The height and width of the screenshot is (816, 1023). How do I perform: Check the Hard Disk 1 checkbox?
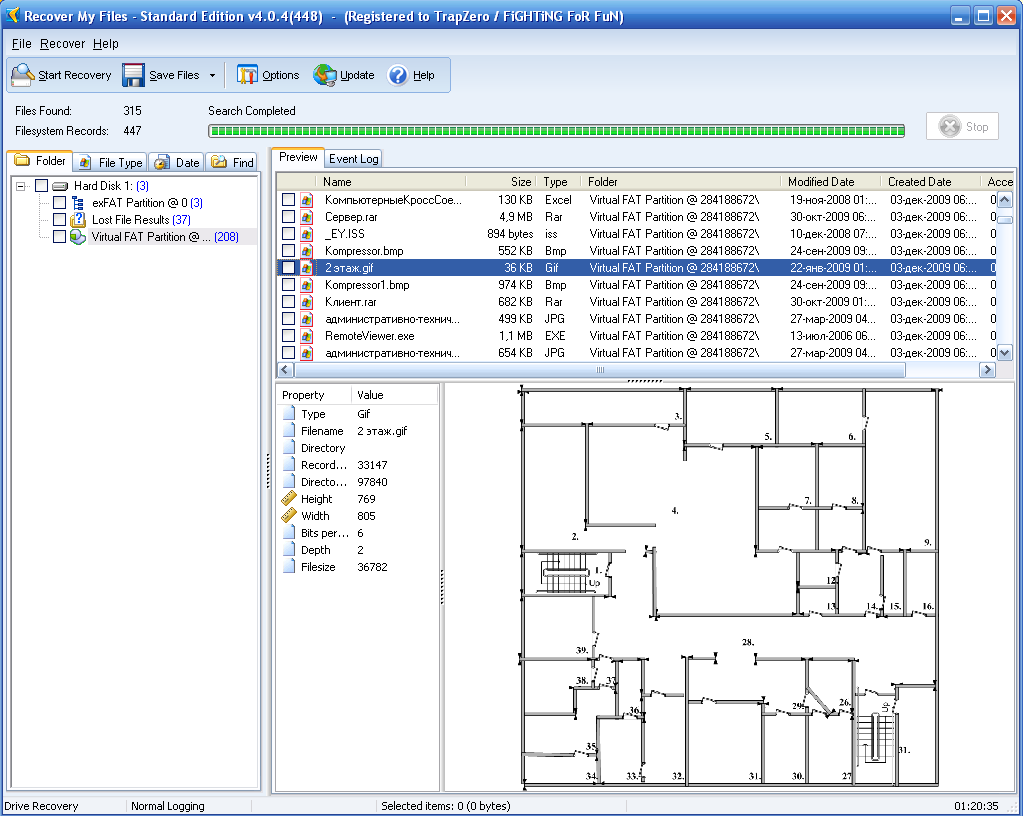[x=41, y=186]
